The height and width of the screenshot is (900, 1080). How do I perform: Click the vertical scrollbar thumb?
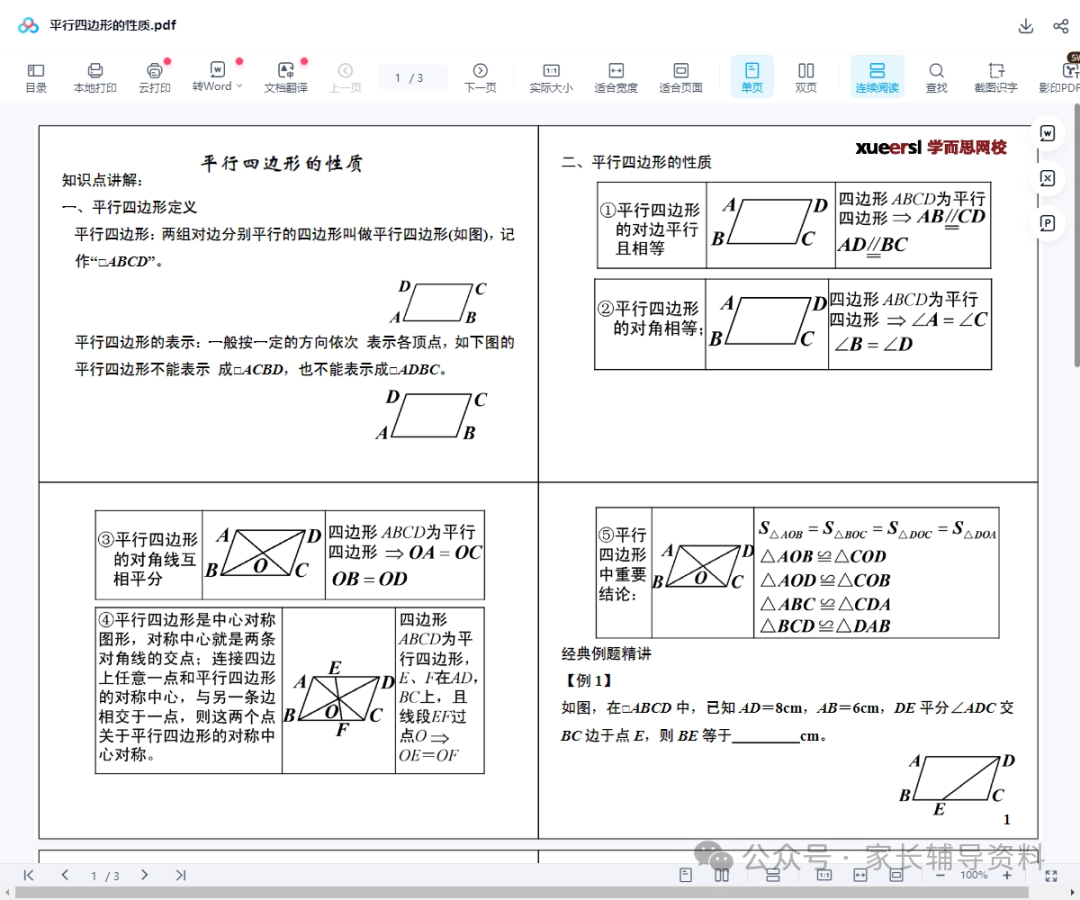[x=1076, y=234]
